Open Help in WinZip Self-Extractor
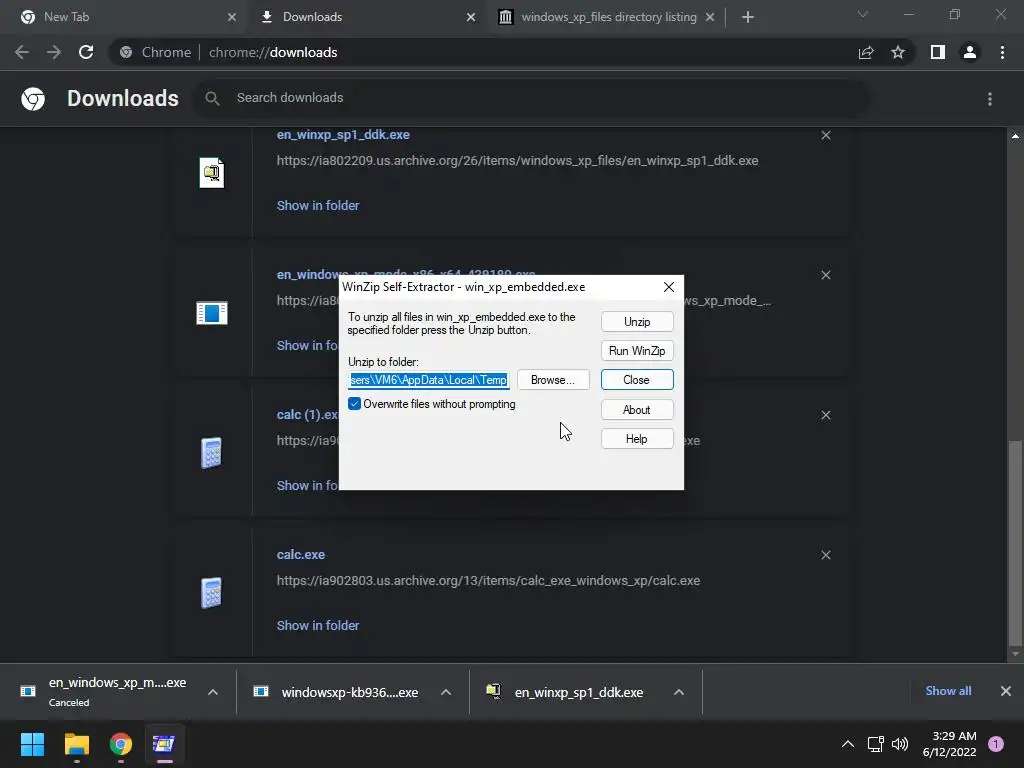 pos(637,439)
